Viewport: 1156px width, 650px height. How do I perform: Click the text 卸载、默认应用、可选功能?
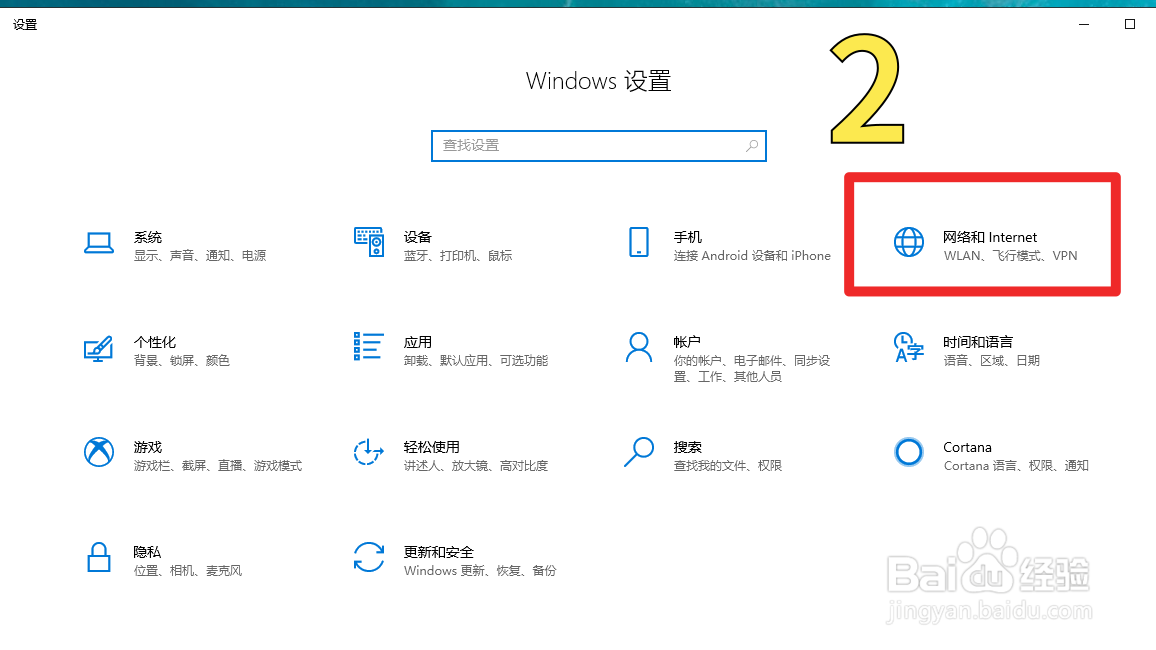(476, 360)
